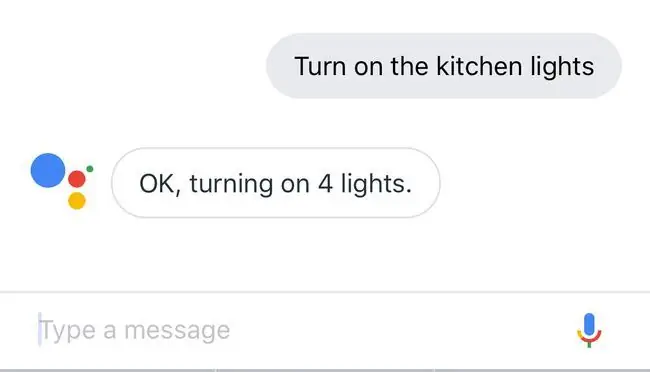Click the red base of the microphone

589,338
